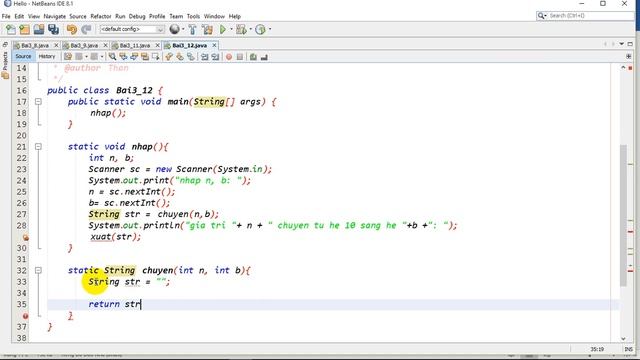Click the Next Bookmark icon
The height and width of the screenshot is (360, 640).
180,57
